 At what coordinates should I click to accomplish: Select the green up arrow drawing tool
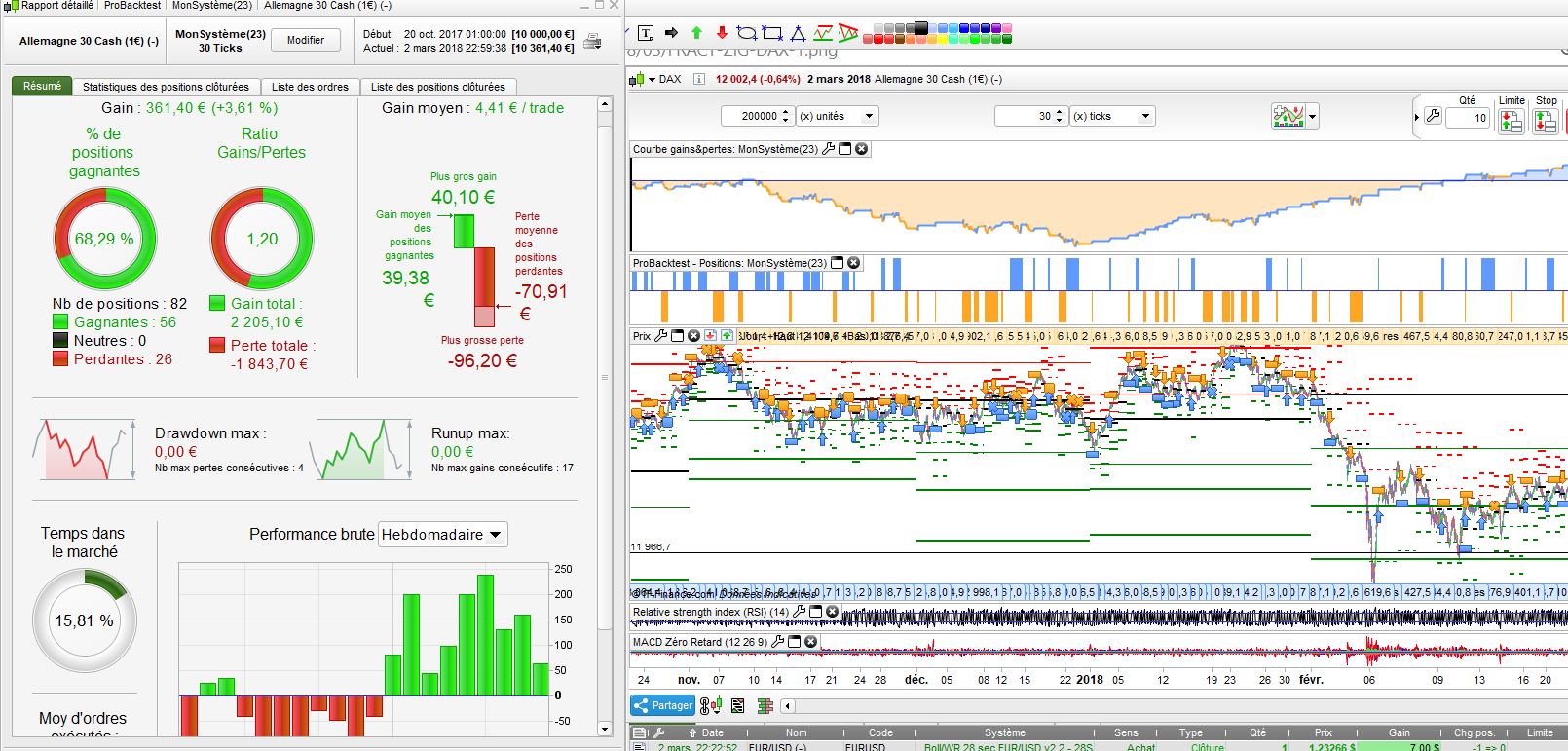click(696, 33)
